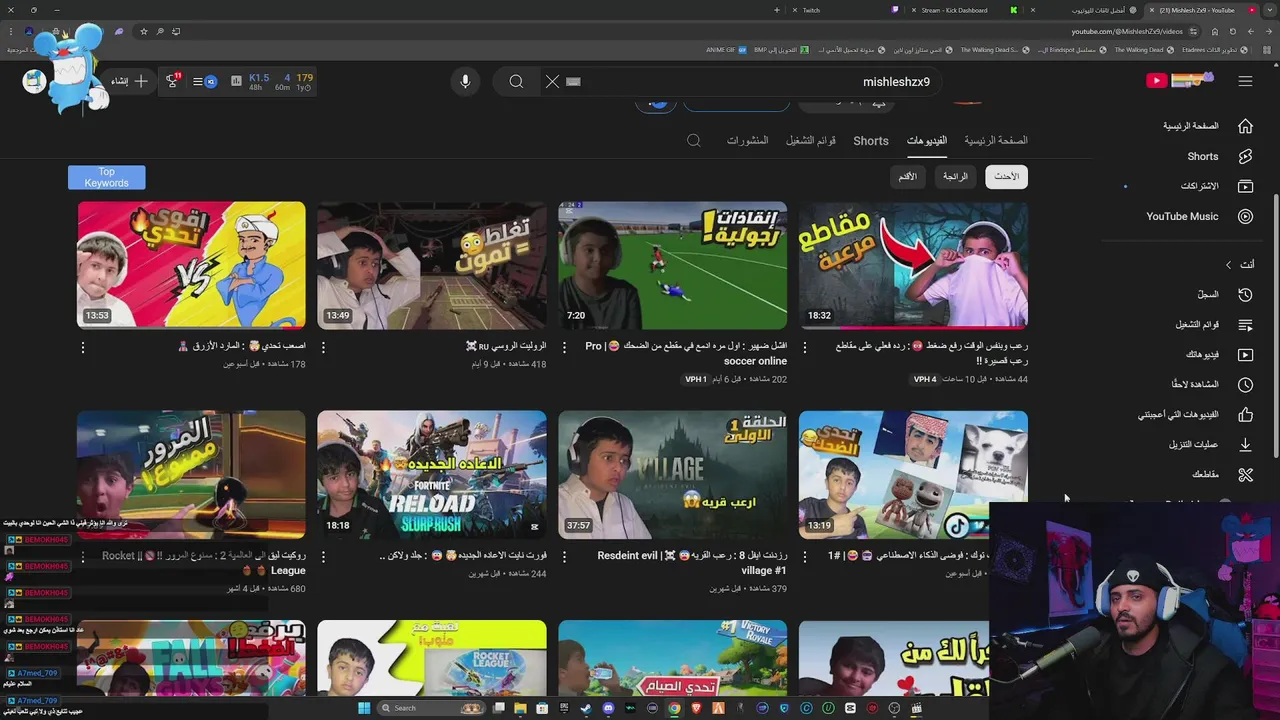Open YouTube Music in the sidebar

click(1200, 216)
